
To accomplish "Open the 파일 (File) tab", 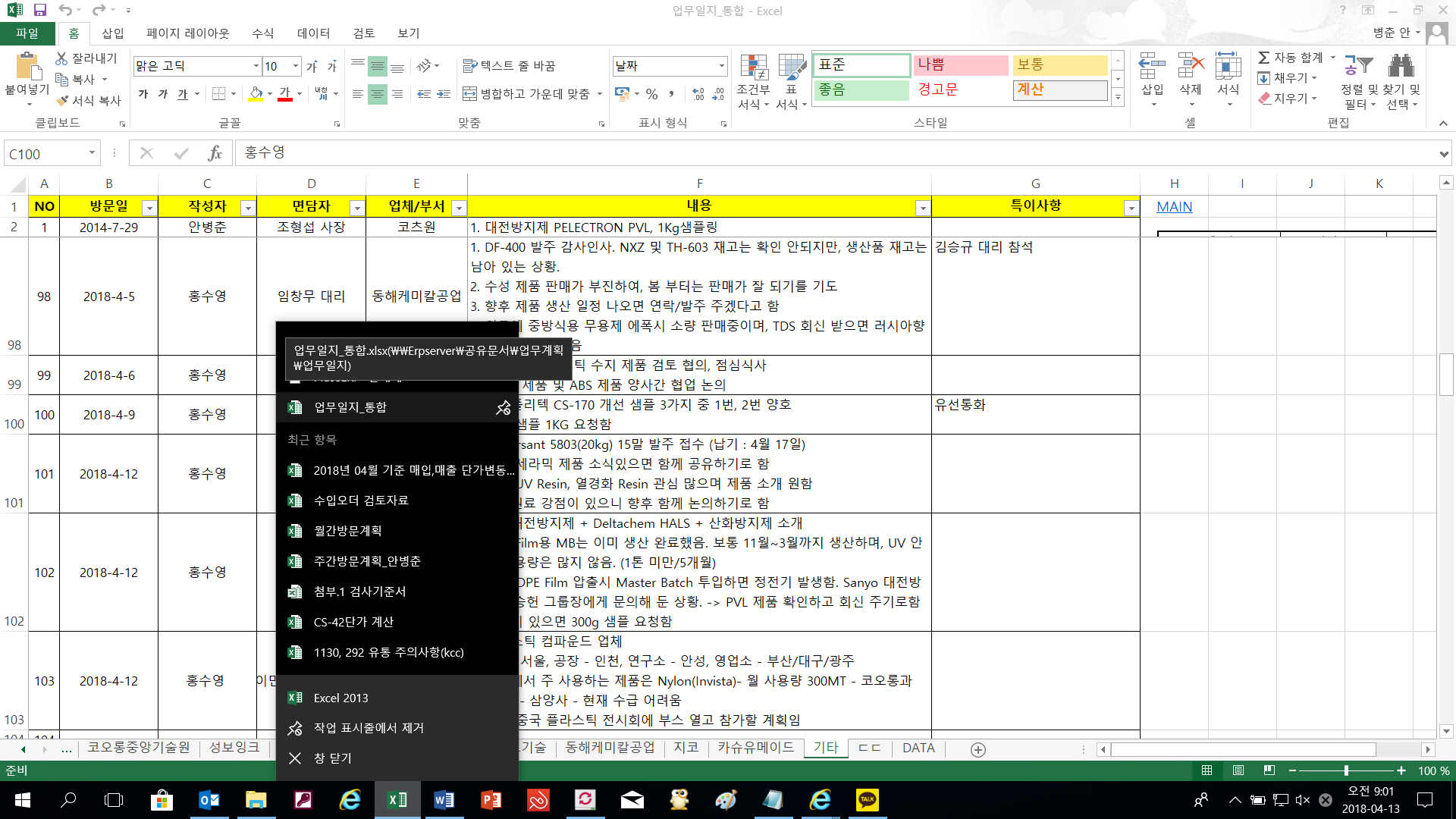I will point(27,33).
